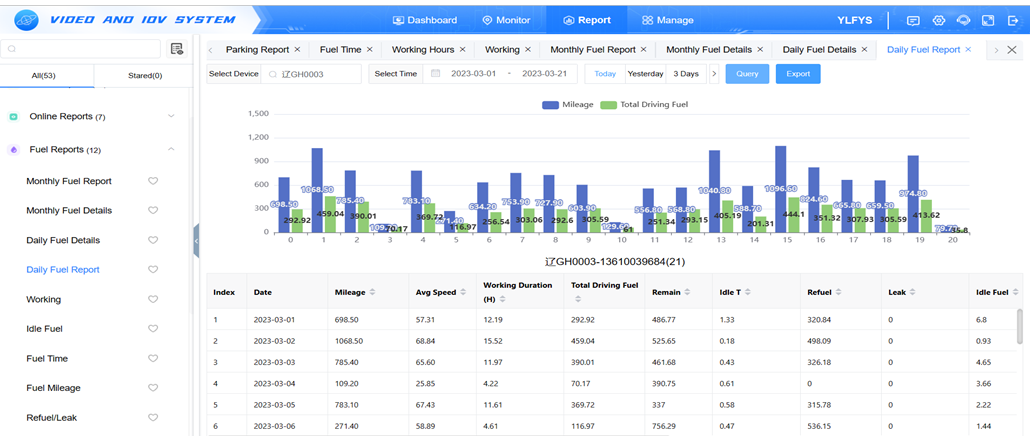Close the Monthly Fuel Details tab
Screen dimensions: 1030x436
click(760, 49)
